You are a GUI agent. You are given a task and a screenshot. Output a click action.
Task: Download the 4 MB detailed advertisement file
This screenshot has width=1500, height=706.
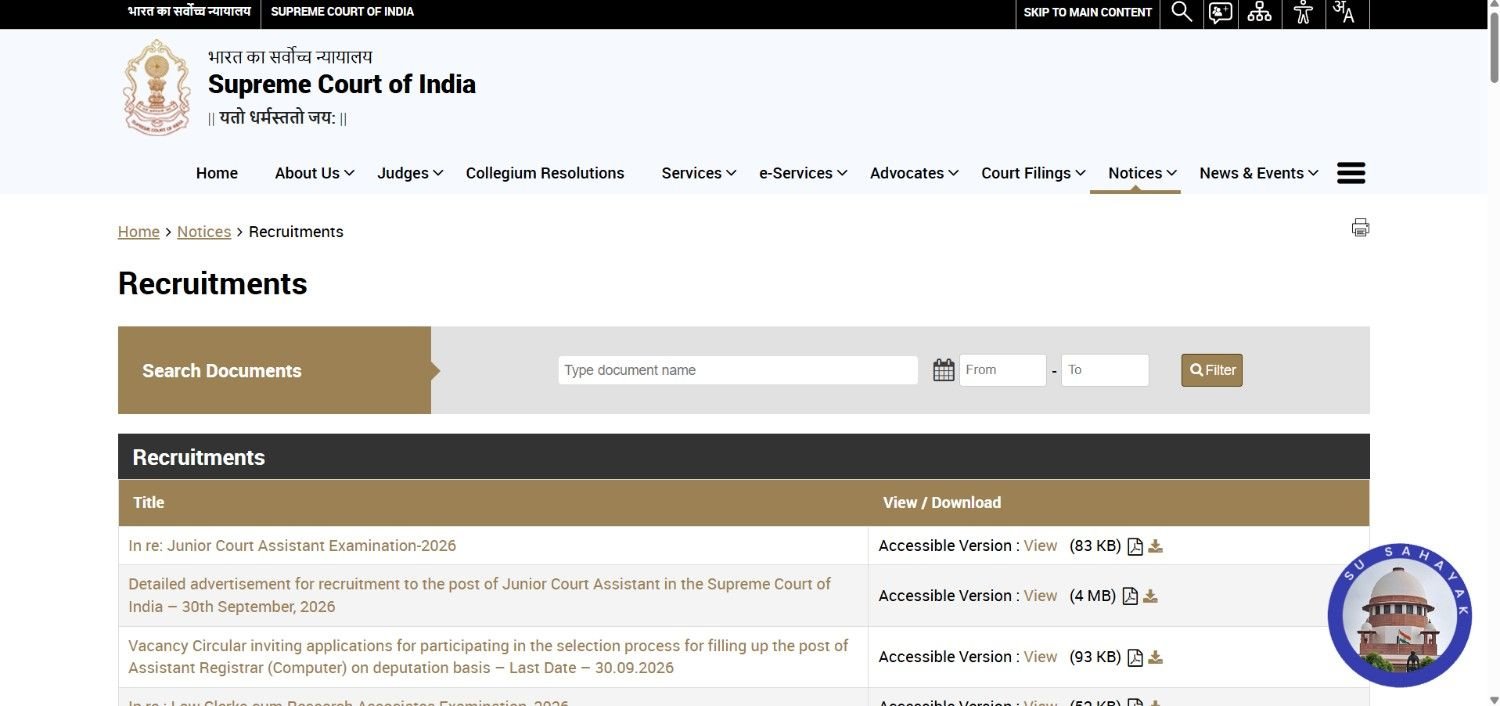[1150, 596]
